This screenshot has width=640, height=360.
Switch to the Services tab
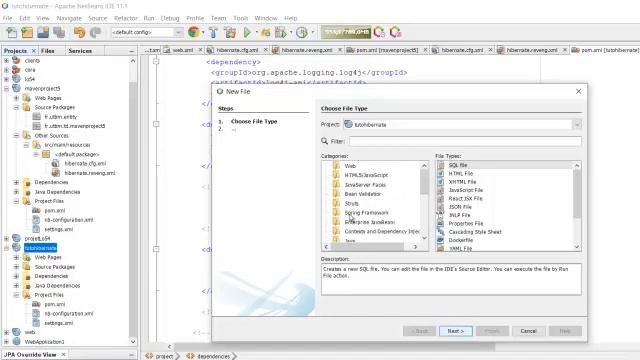tap(80, 51)
